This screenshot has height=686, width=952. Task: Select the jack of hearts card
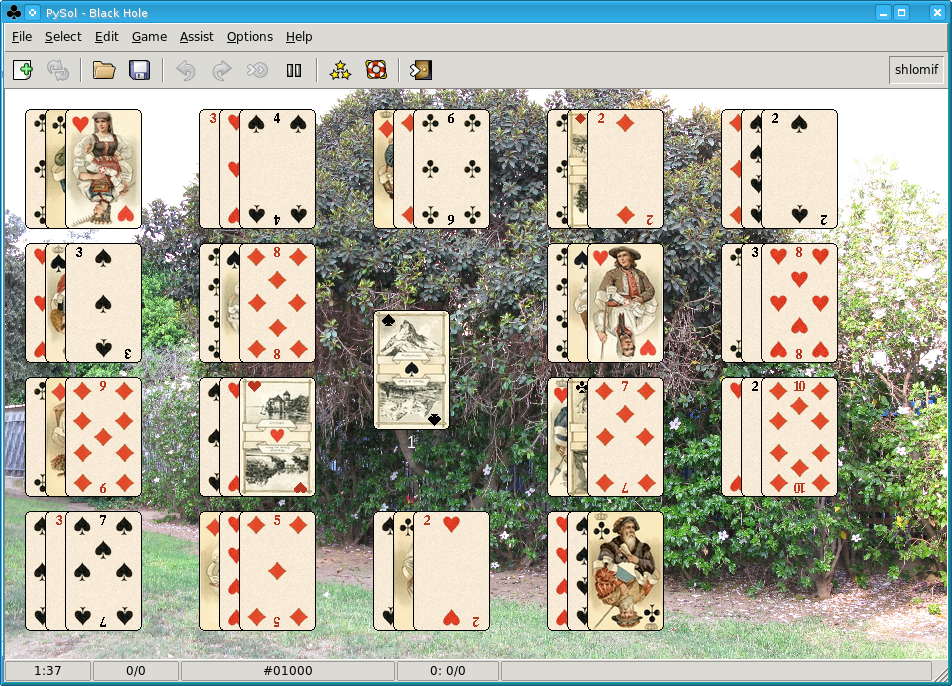coord(625,303)
